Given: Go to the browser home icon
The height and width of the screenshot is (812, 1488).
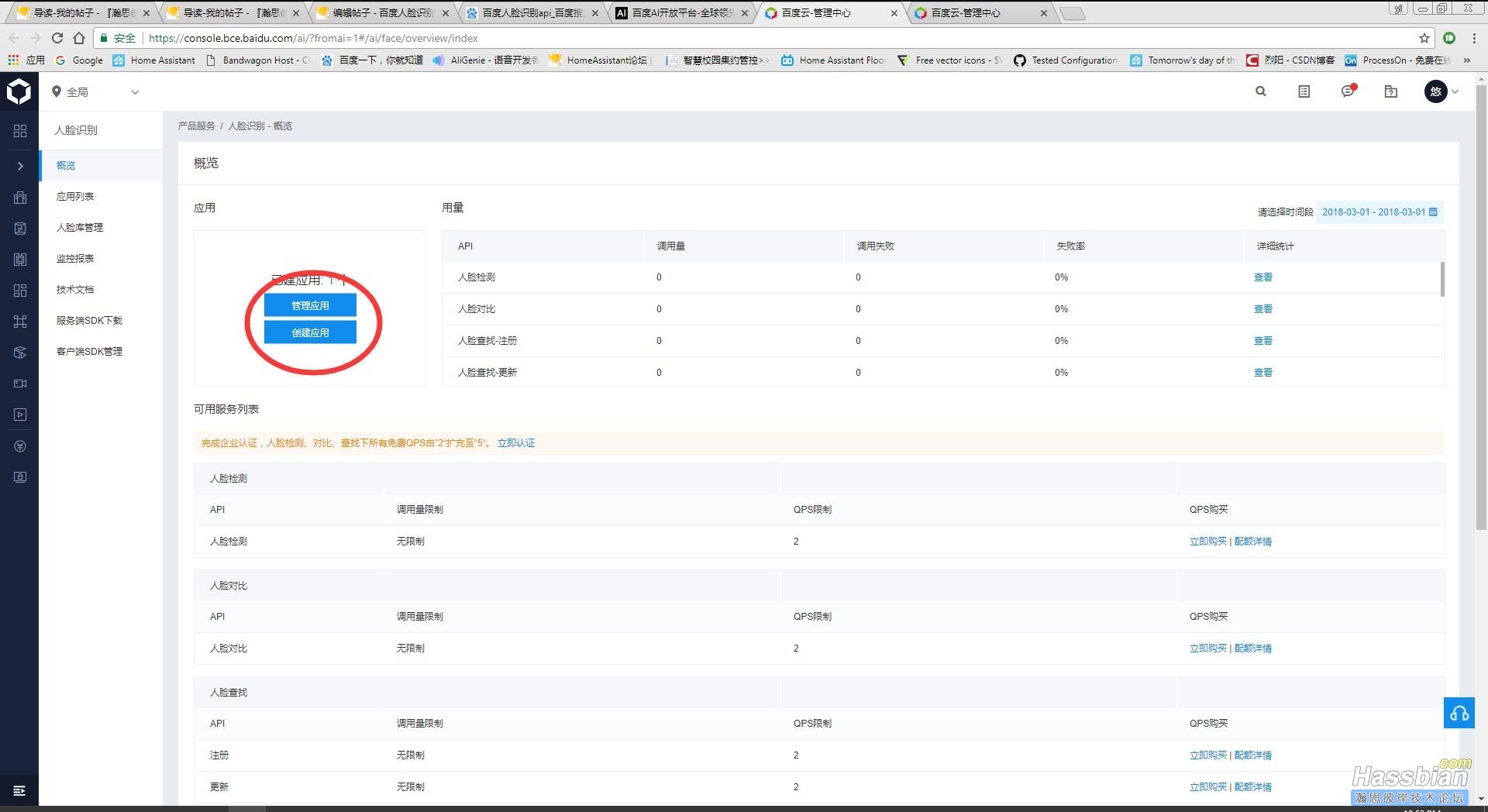Looking at the screenshot, I should (79, 38).
